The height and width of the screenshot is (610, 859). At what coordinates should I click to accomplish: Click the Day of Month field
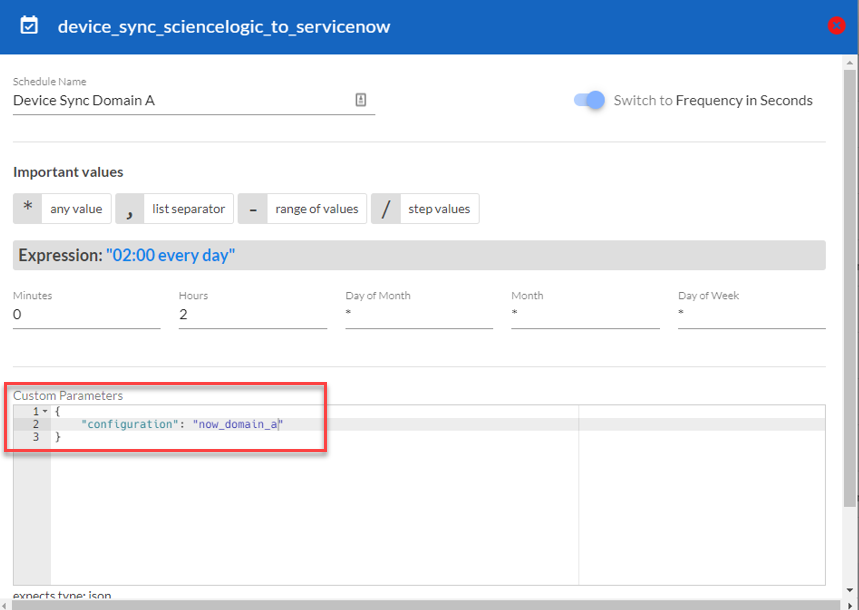pyautogui.click(x=418, y=315)
